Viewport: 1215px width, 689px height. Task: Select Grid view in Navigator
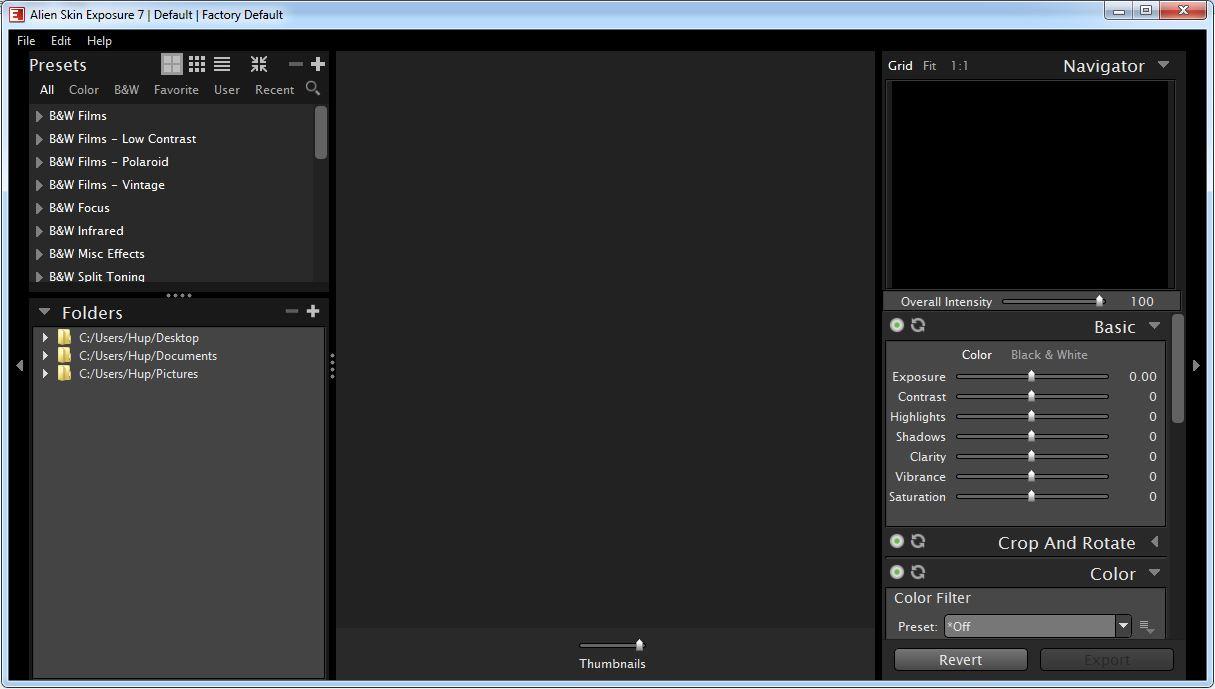click(x=900, y=66)
